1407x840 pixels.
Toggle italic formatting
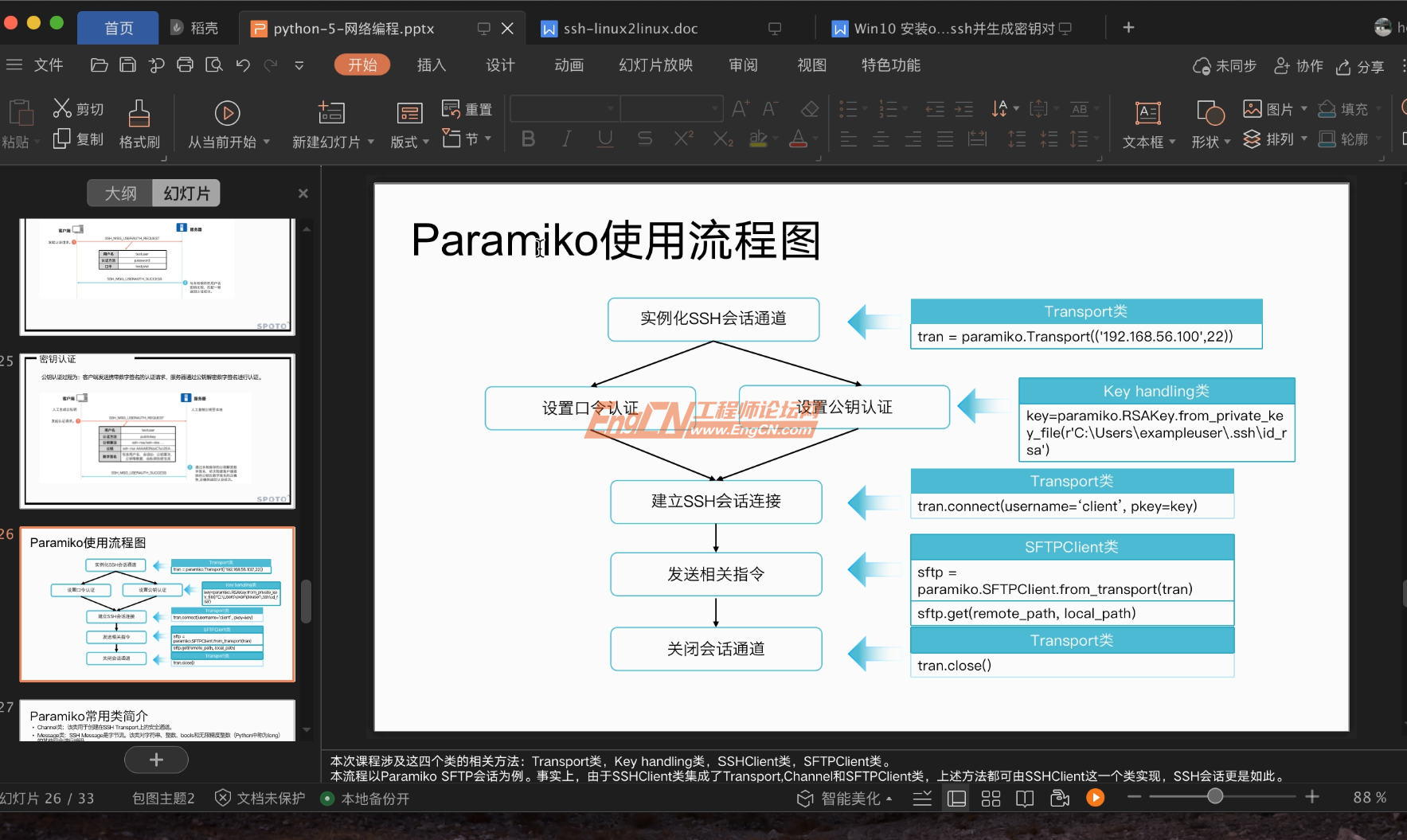coord(565,139)
